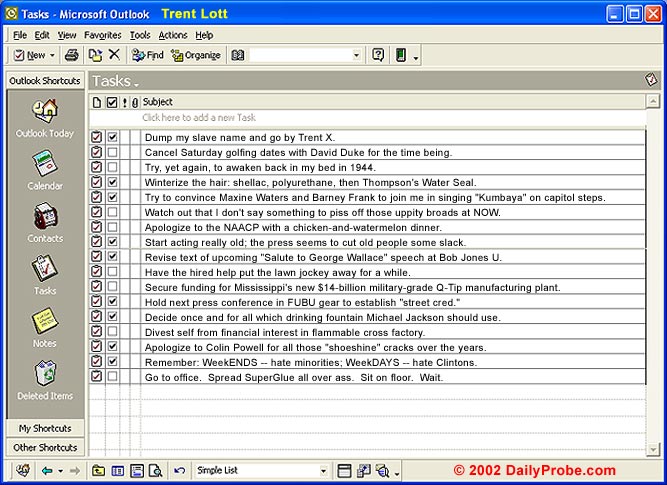Viewport: 667px width, 485px height.
Task: Mark the "Cancel Saturday golfing dates" task complete
Action: 113,153
